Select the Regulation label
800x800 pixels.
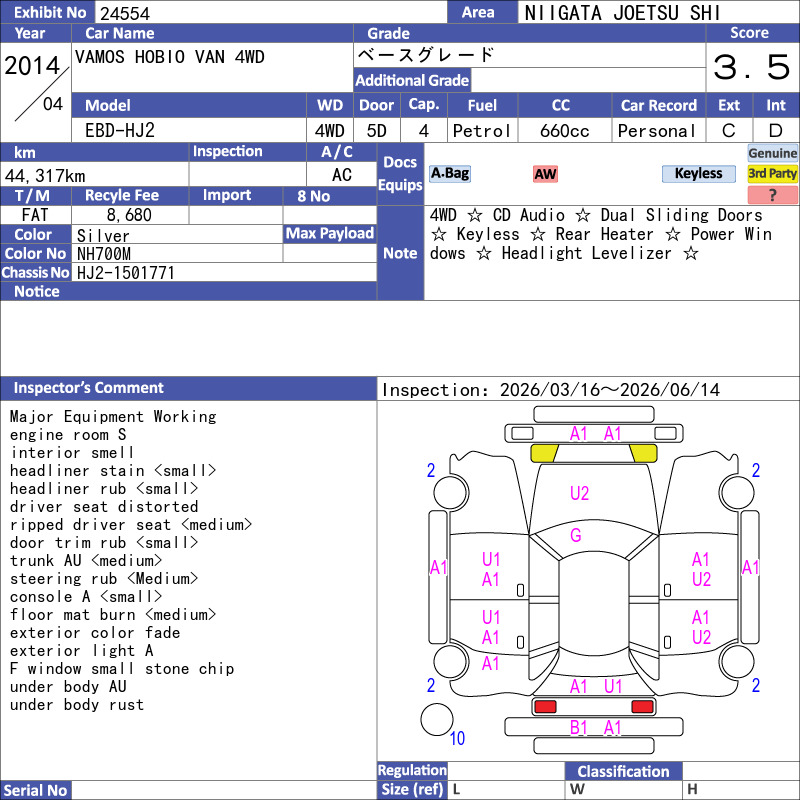(412, 770)
